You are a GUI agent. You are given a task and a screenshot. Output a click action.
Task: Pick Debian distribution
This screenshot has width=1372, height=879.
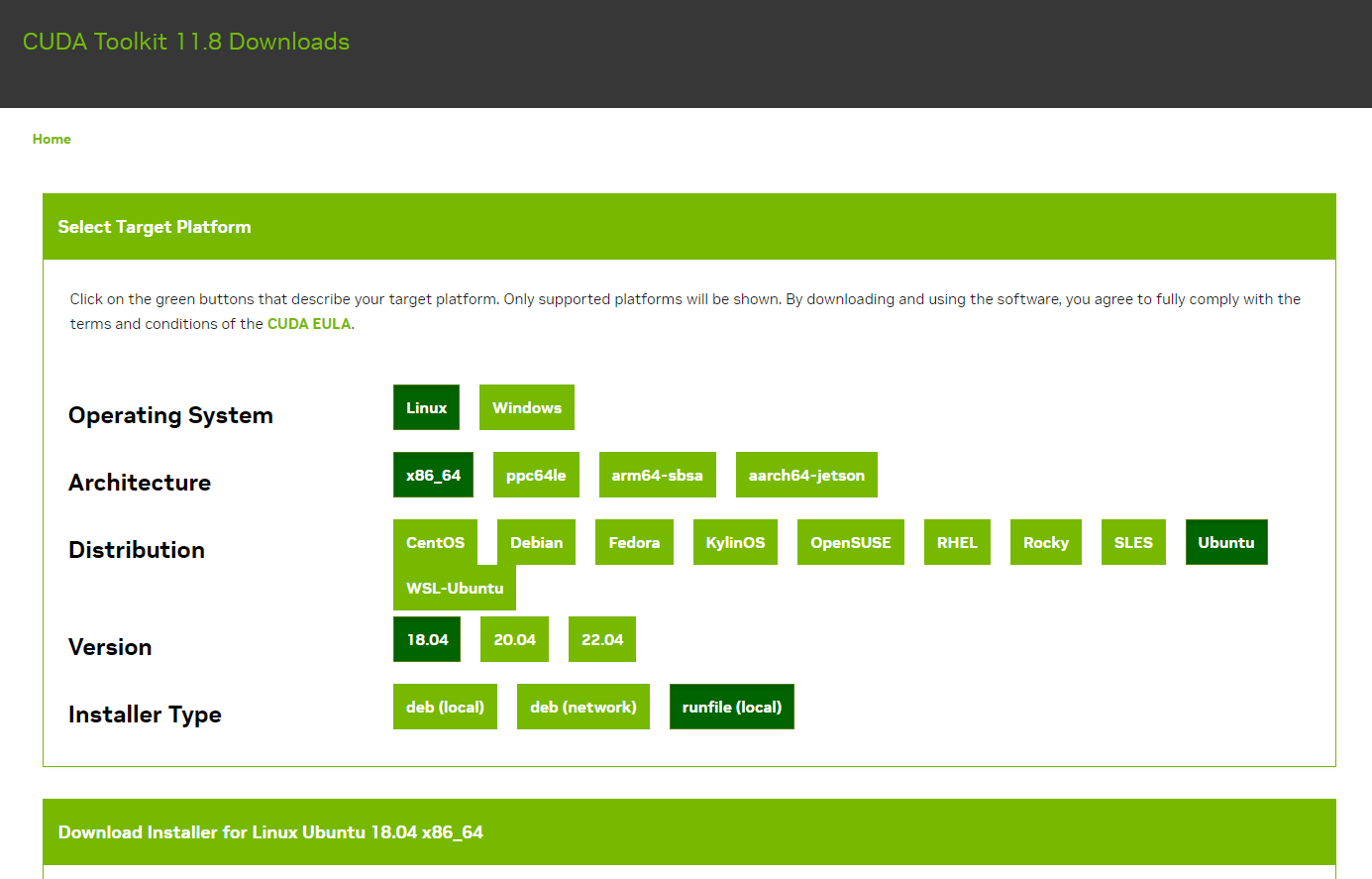(536, 542)
